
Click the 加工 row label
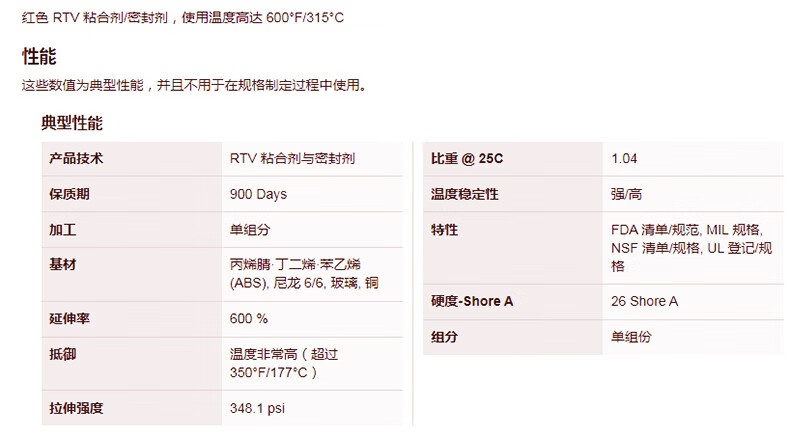pos(62,230)
